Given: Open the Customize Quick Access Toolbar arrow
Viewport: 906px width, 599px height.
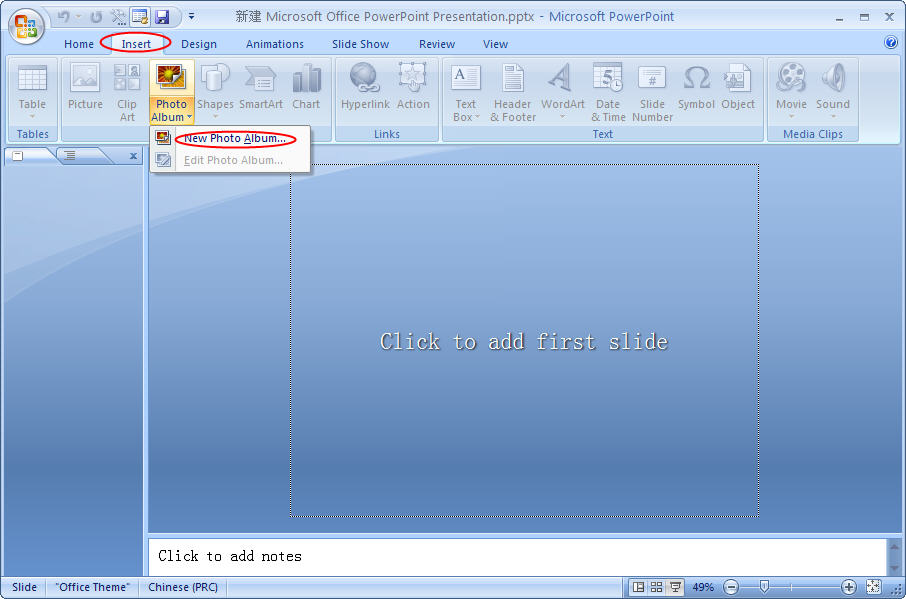Looking at the screenshot, I should click(x=191, y=17).
